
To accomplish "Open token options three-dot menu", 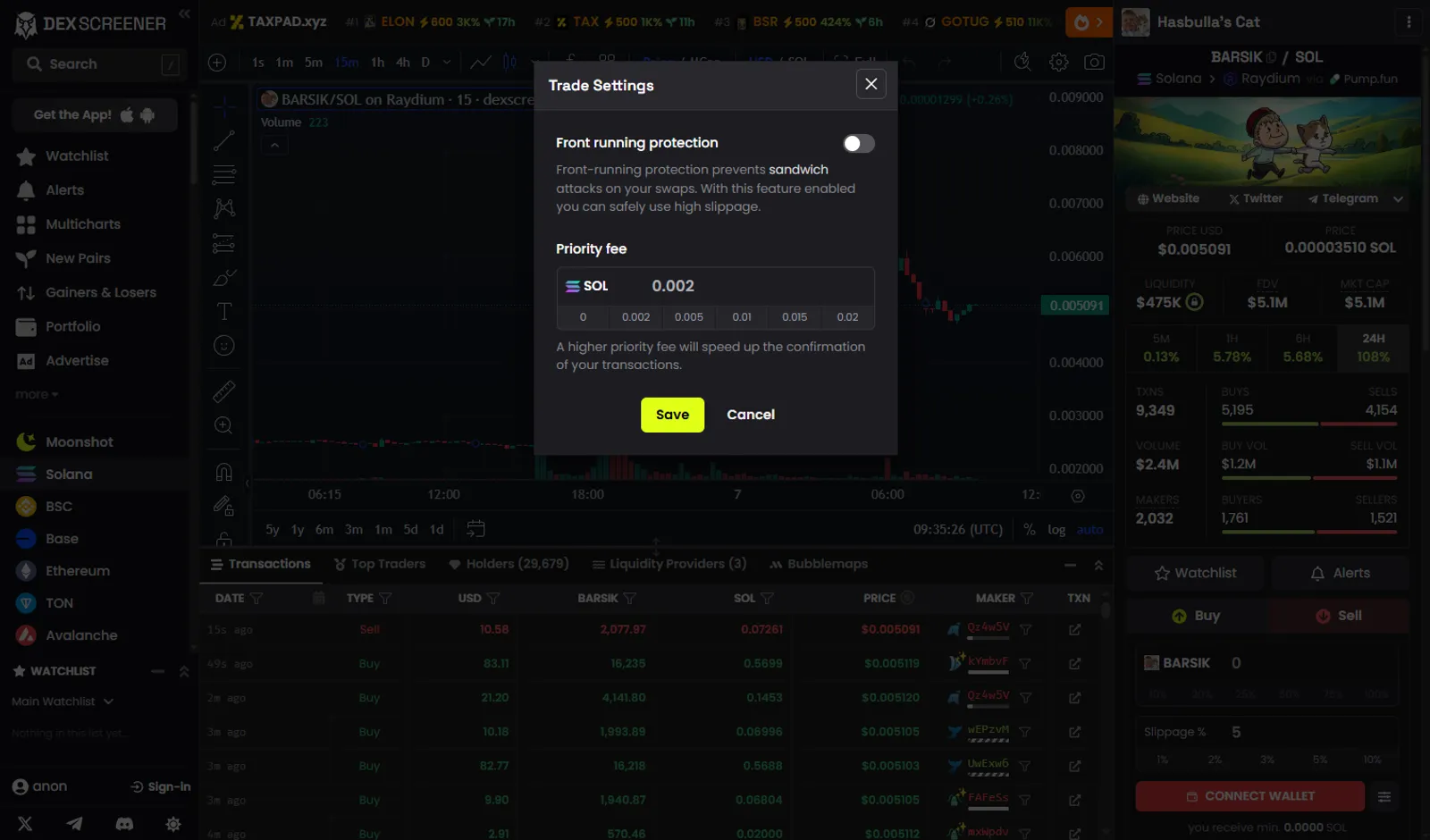I will tap(1409, 21).
